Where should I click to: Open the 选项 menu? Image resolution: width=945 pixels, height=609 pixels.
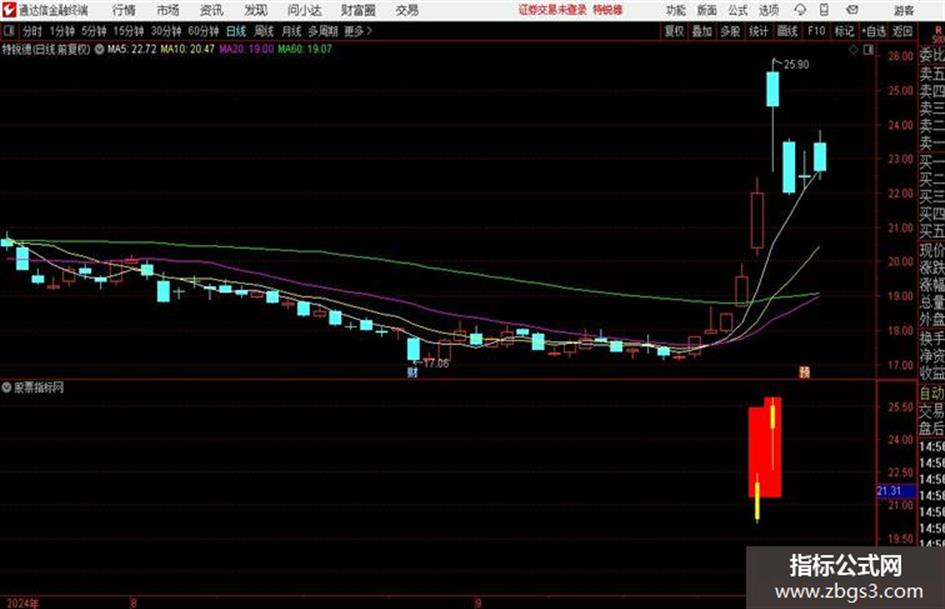tap(769, 10)
